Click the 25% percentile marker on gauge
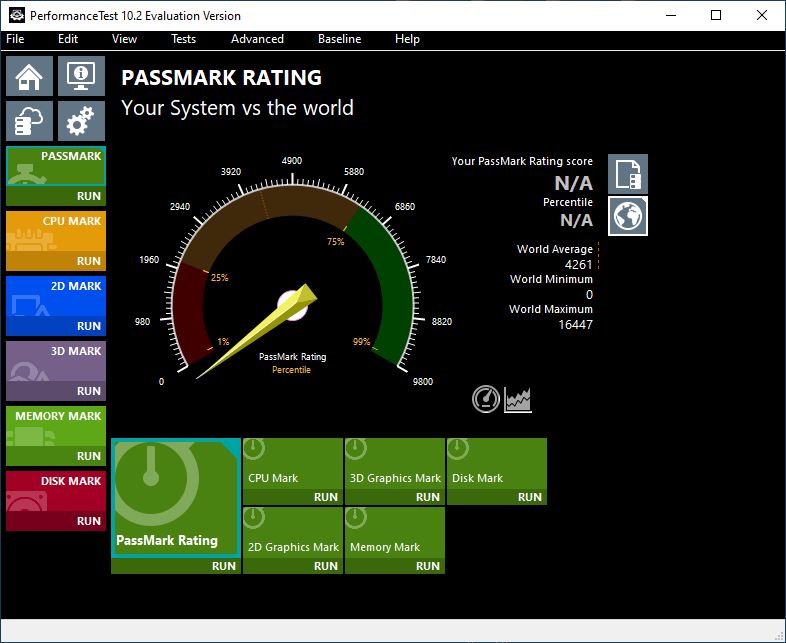Viewport: 786px width, 643px height. click(220, 278)
